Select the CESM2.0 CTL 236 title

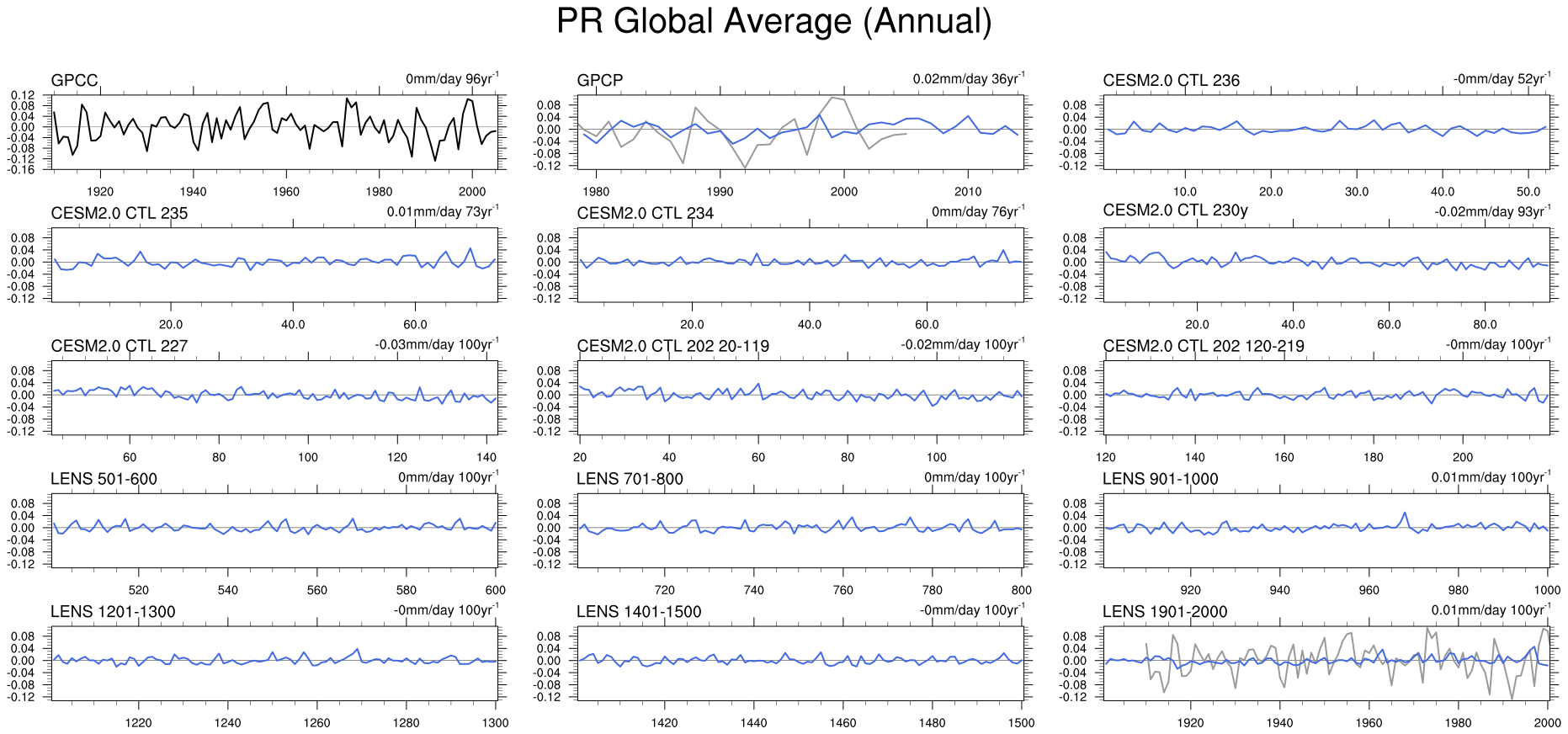(1171, 81)
